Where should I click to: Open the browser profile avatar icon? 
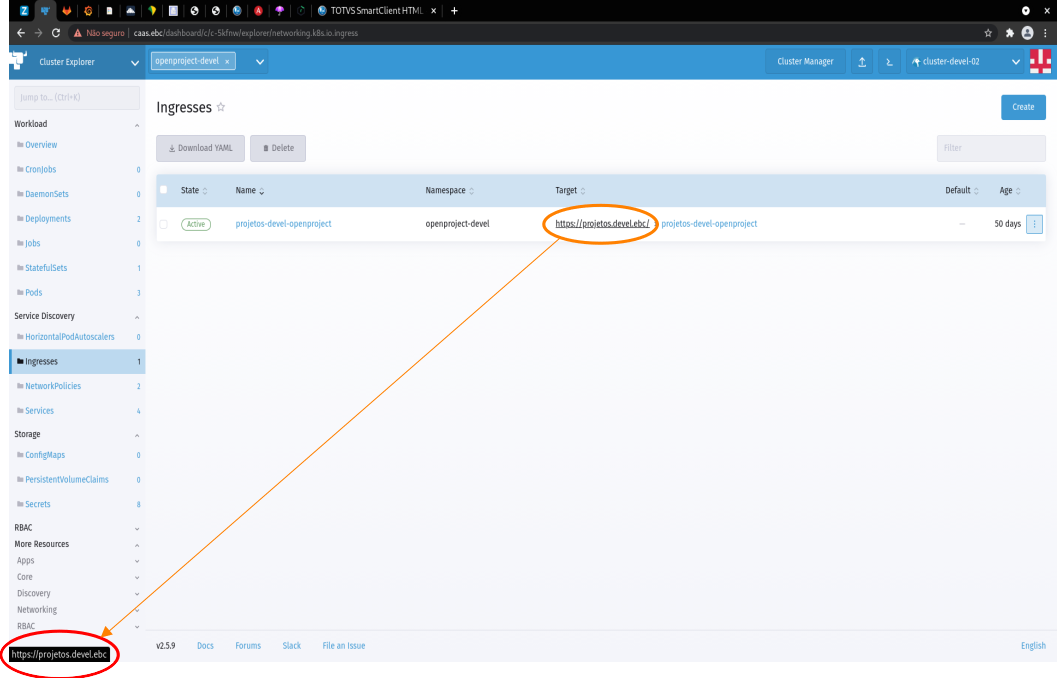click(x=1026, y=32)
